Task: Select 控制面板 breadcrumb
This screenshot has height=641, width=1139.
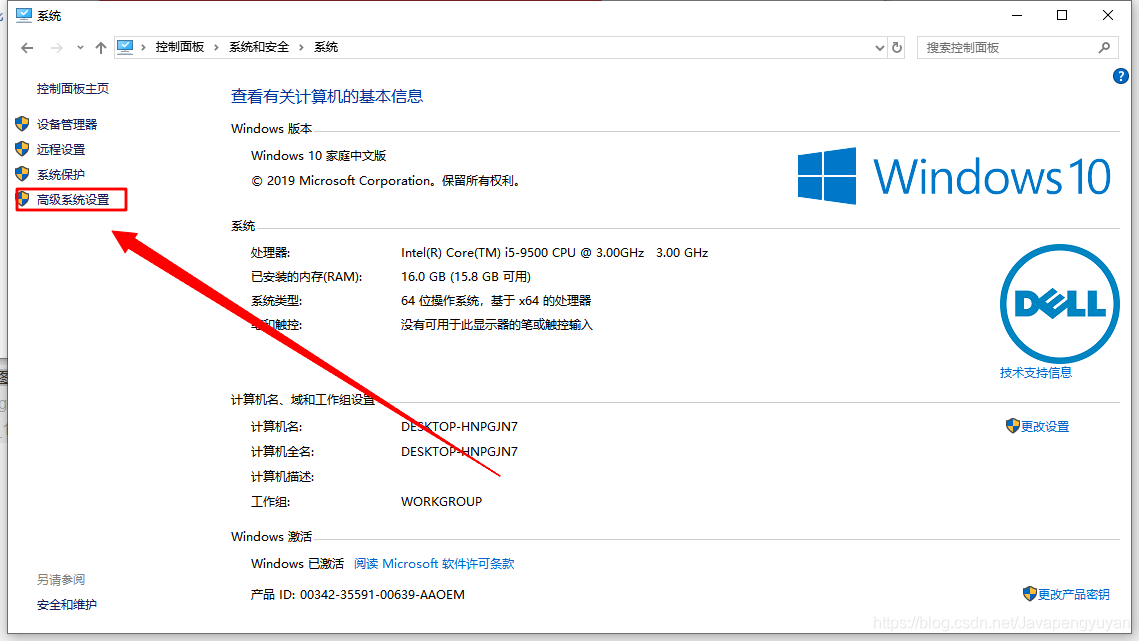Action: click(x=179, y=47)
